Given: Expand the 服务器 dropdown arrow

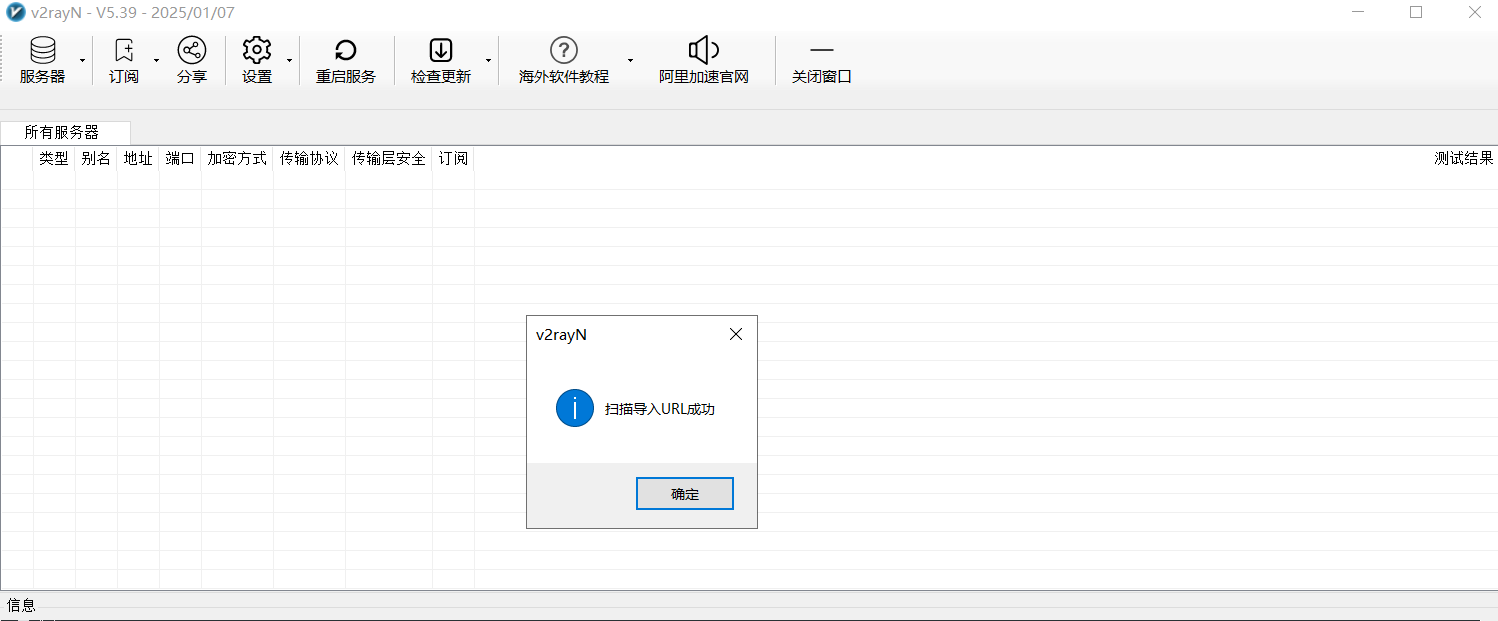Looking at the screenshot, I should coord(82,60).
